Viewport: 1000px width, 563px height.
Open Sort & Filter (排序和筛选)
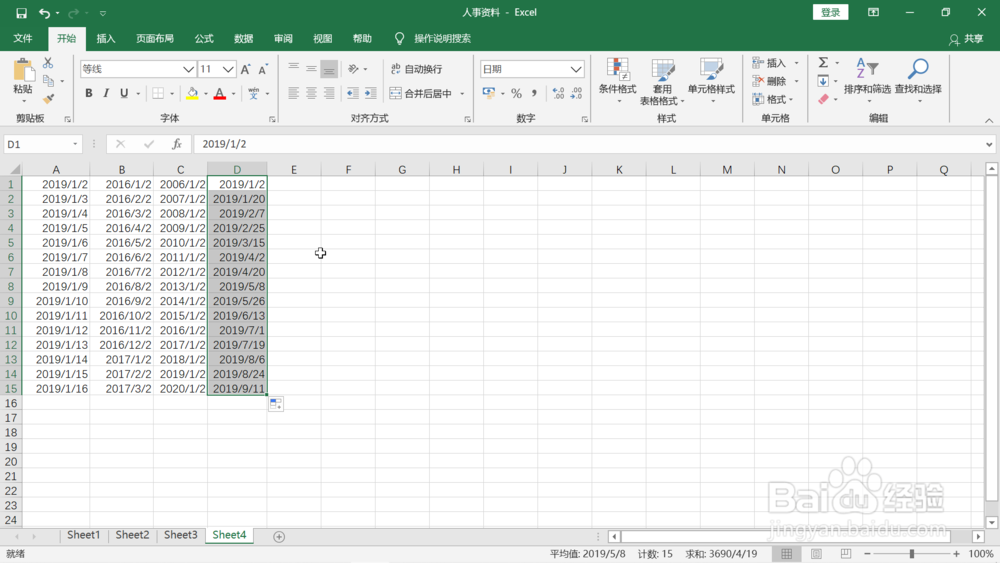[x=867, y=80]
